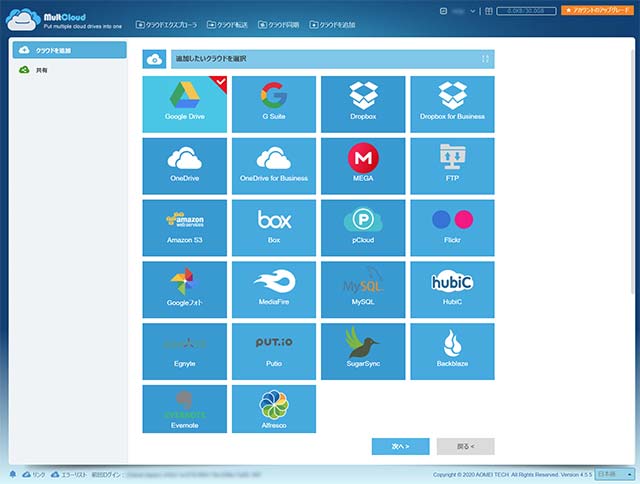Open the Cloud Explorer tab
This screenshot has width=640, height=484.
167,25
